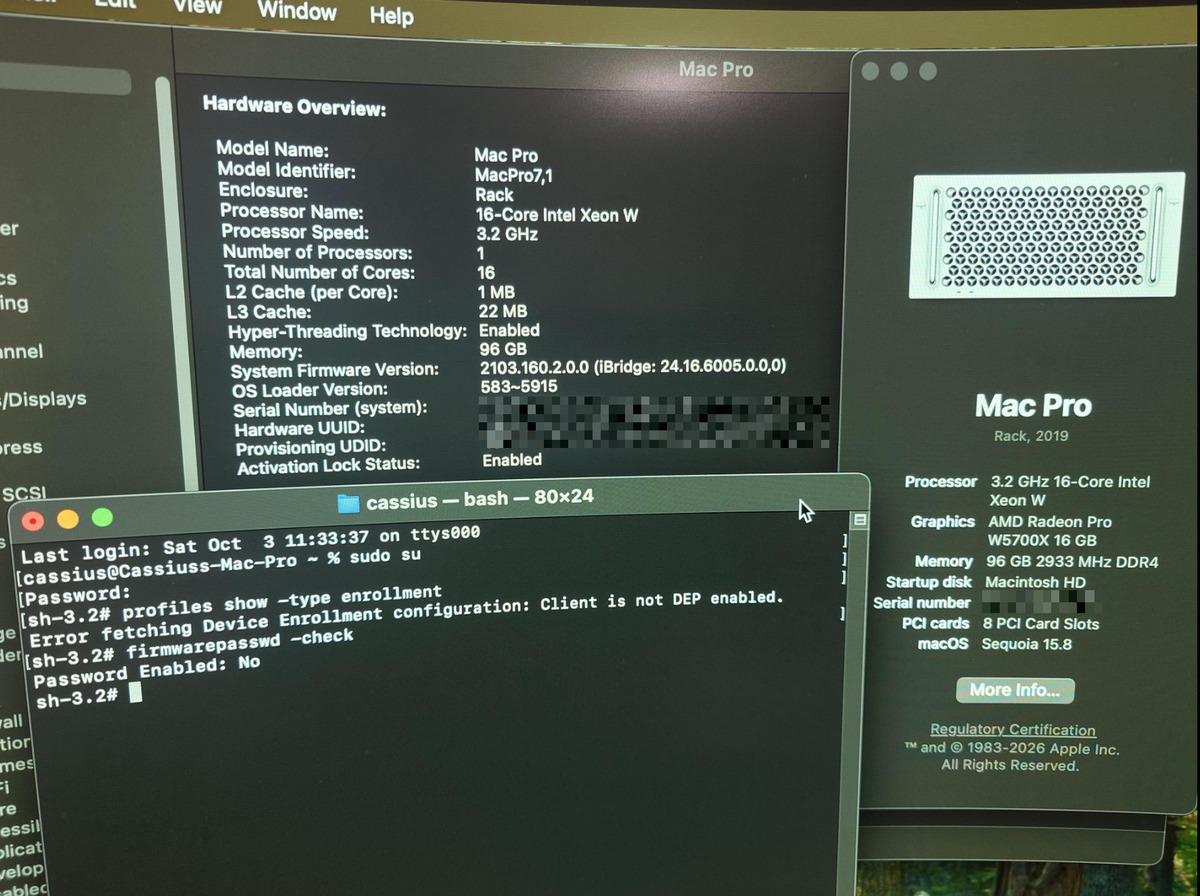Click the Mac Pro rack image
Screen dimensions: 1200x896
pos(1047,235)
